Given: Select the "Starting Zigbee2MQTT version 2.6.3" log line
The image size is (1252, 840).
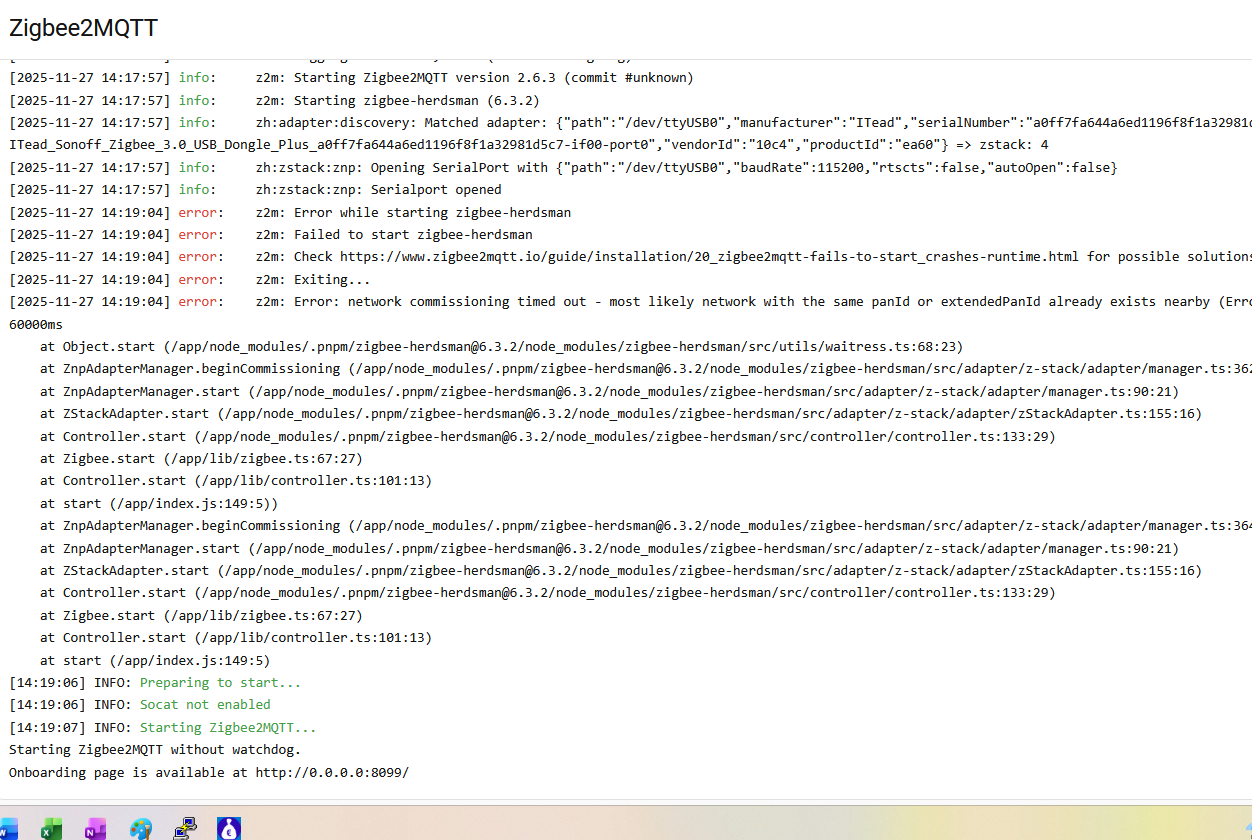Looking at the screenshot, I should coord(351,78).
